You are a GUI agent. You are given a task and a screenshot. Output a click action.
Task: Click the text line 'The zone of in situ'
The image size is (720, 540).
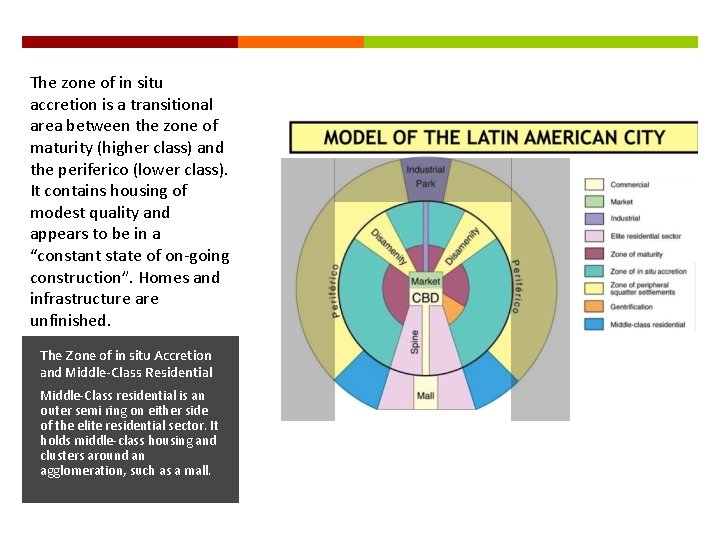(96, 83)
